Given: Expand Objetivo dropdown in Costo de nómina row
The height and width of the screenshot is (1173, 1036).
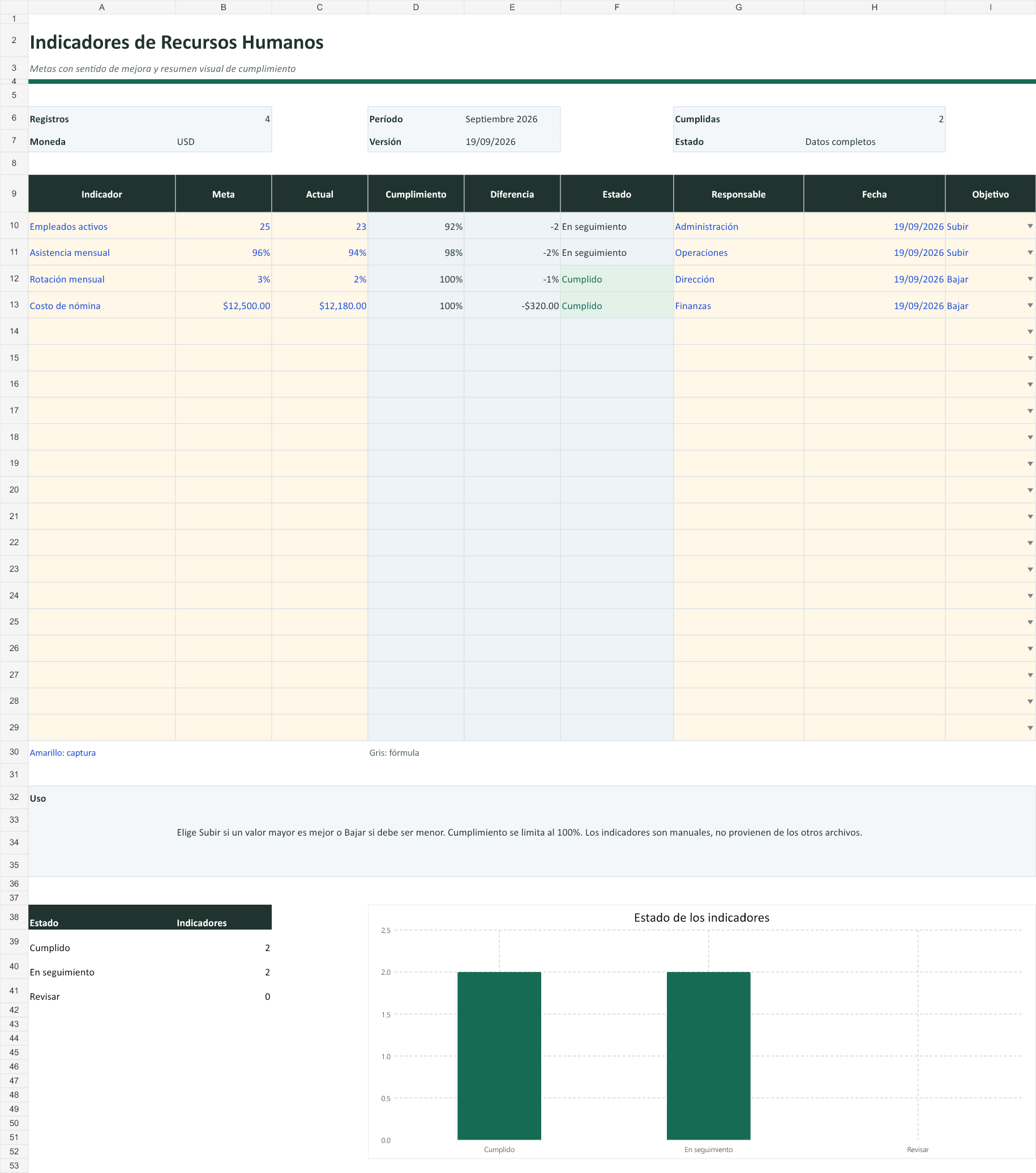Looking at the screenshot, I should click(x=1030, y=305).
